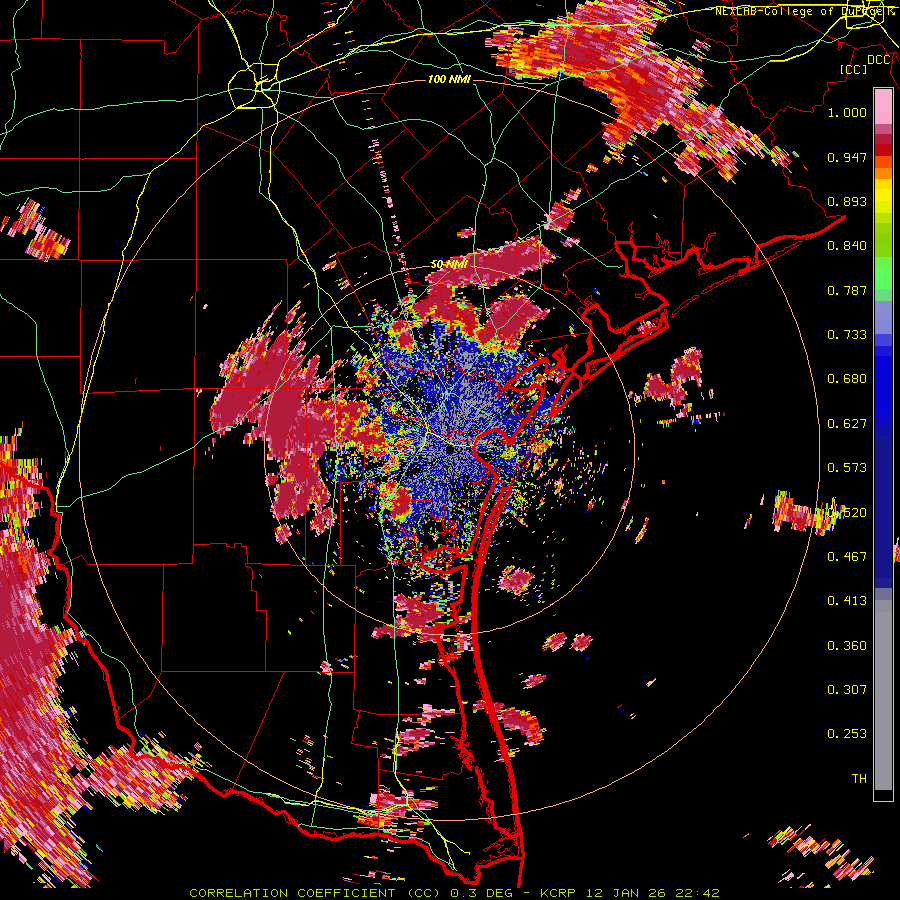Click the 0.787 legend value
This screenshot has width=900, height=900.
847,290
